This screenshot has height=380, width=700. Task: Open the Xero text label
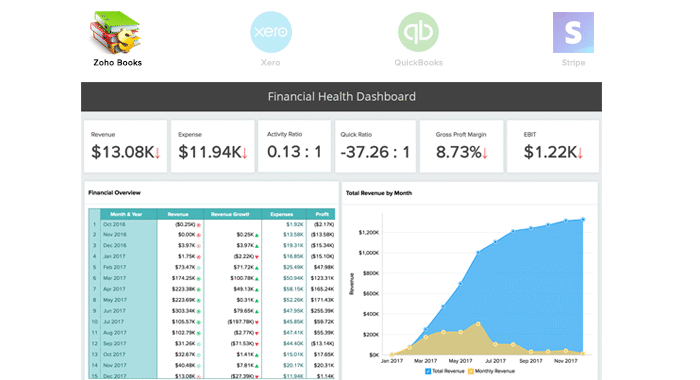271,63
